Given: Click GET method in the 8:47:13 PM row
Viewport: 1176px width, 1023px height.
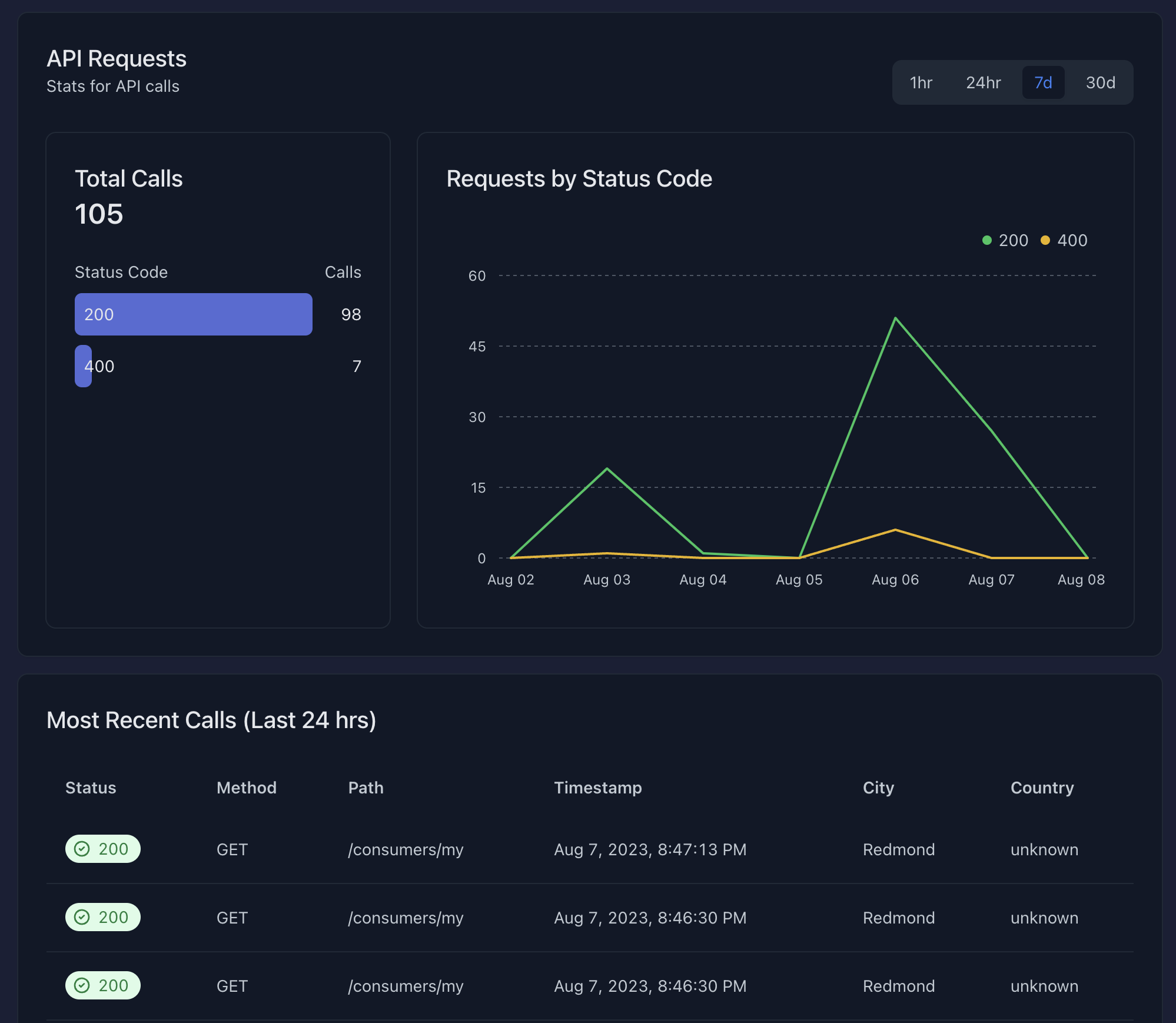Looking at the screenshot, I should point(232,849).
